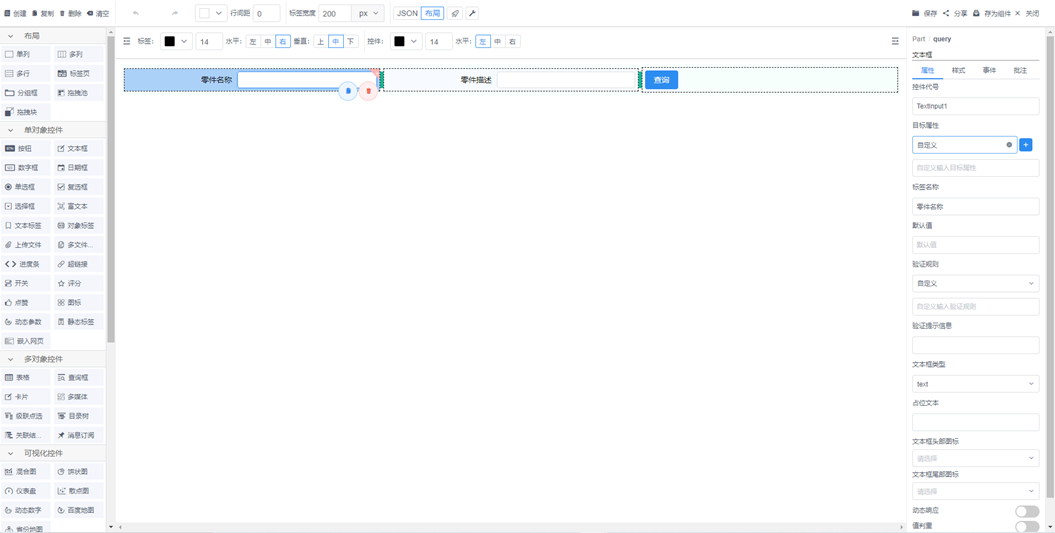Click 创建 in the top toolbar
This screenshot has height=533, width=1055.
click(x=15, y=13)
